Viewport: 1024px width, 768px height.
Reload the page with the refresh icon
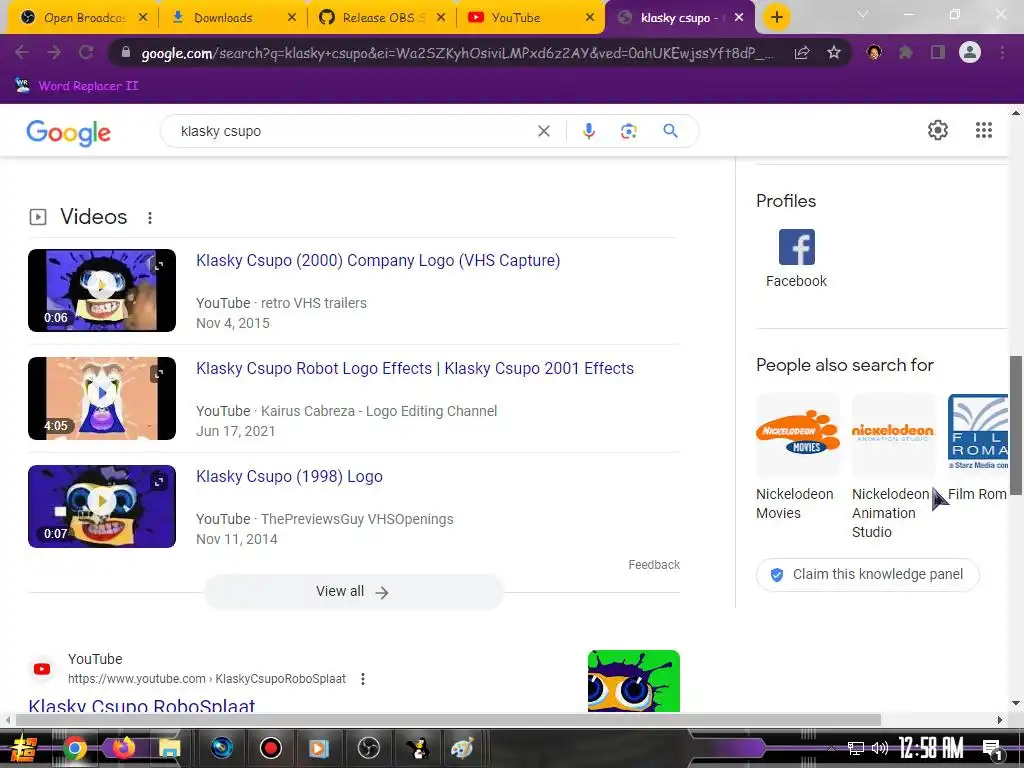click(x=86, y=52)
